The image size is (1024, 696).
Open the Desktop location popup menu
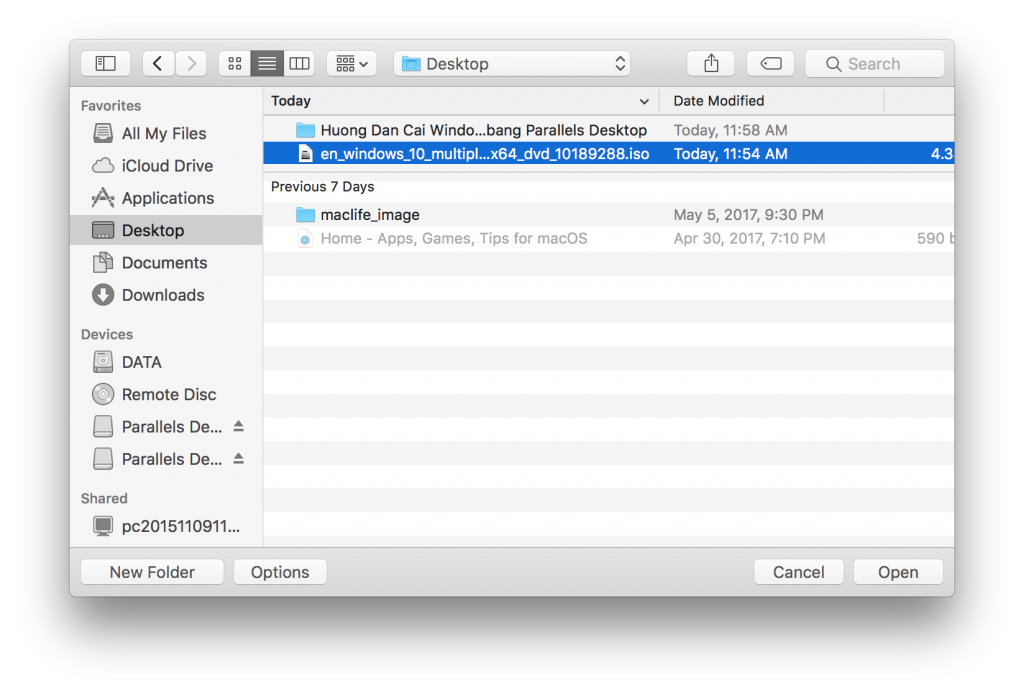[512, 64]
